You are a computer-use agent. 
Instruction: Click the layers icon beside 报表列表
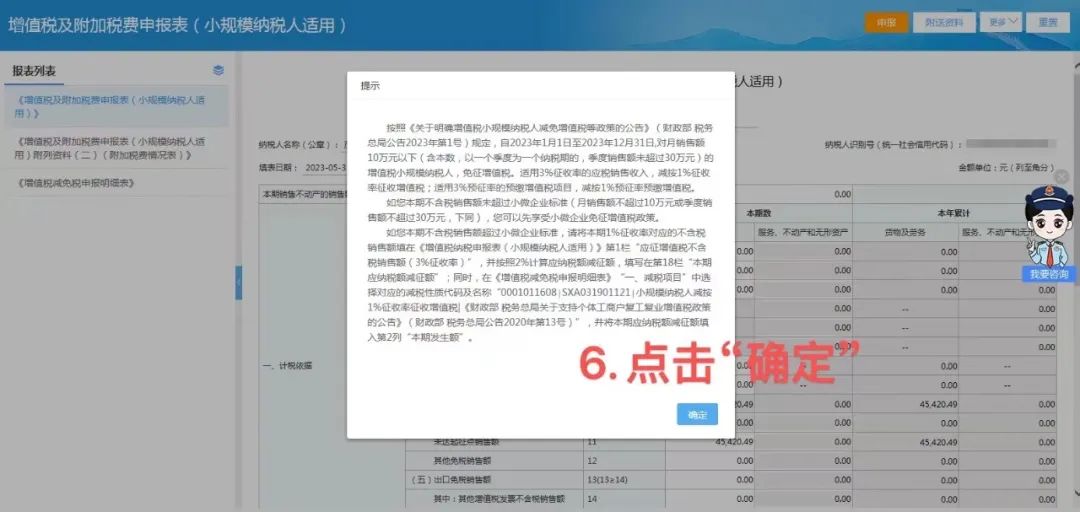click(x=218, y=70)
